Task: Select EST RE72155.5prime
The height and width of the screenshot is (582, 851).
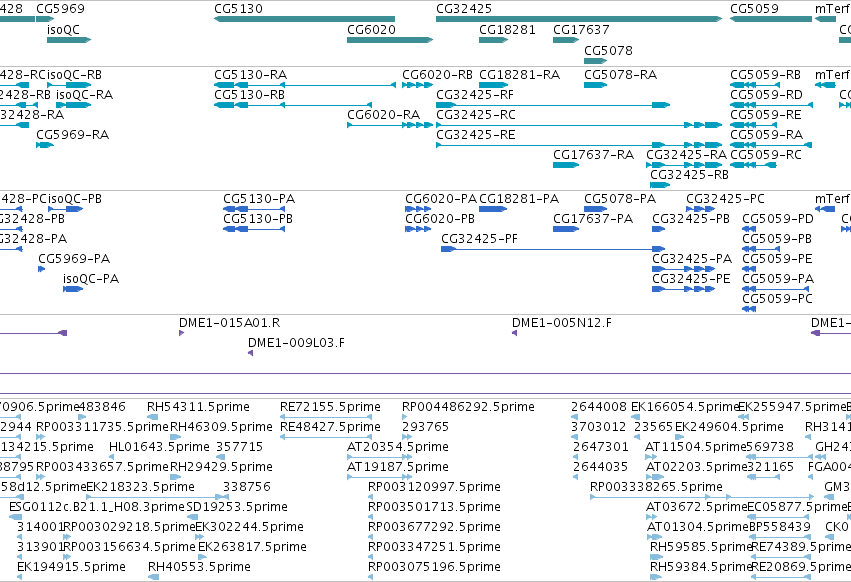Action: tap(326, 417)
